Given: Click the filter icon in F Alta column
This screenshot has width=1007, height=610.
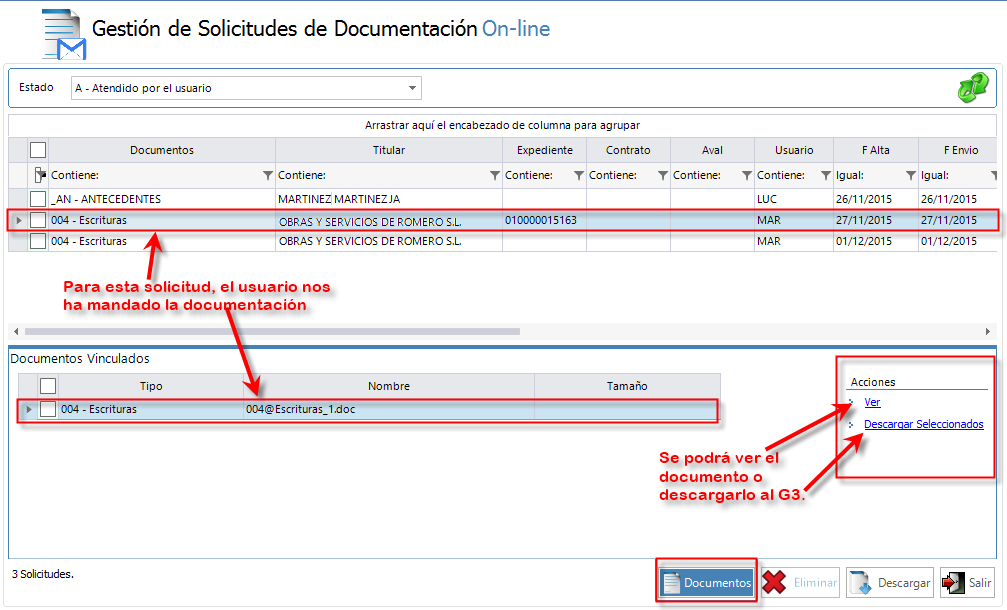Looking at the screenshot, I should pos(910,176).
